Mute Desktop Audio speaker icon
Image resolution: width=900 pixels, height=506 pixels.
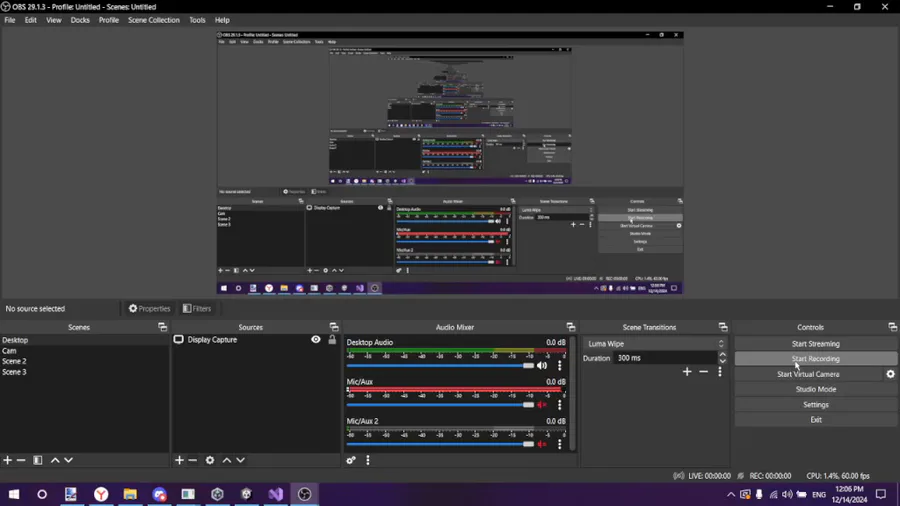click(x=542, y=365)
